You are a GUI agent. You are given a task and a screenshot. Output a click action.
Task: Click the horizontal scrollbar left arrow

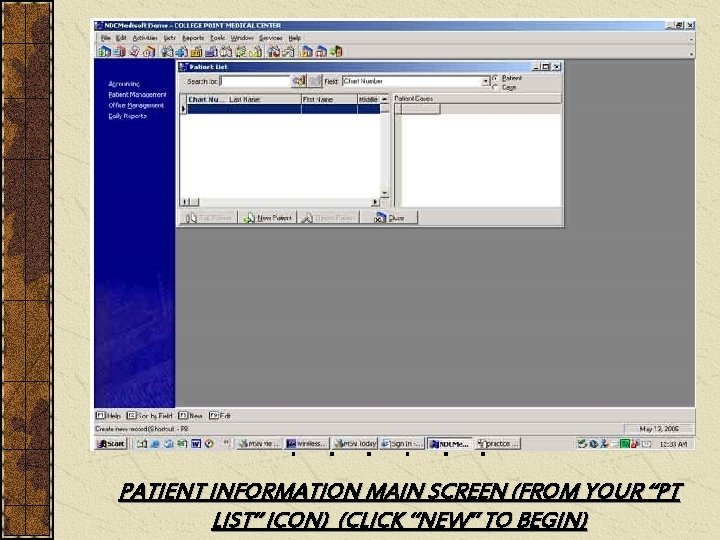point(186,202)
